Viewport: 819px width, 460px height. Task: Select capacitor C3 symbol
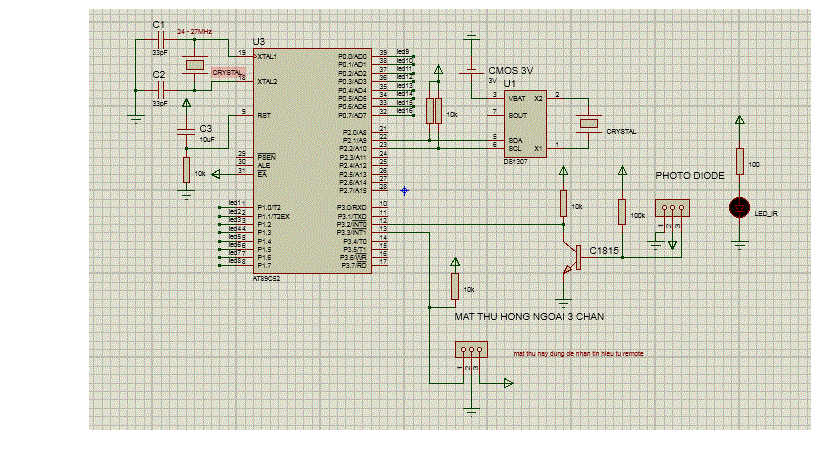(186, 131)
